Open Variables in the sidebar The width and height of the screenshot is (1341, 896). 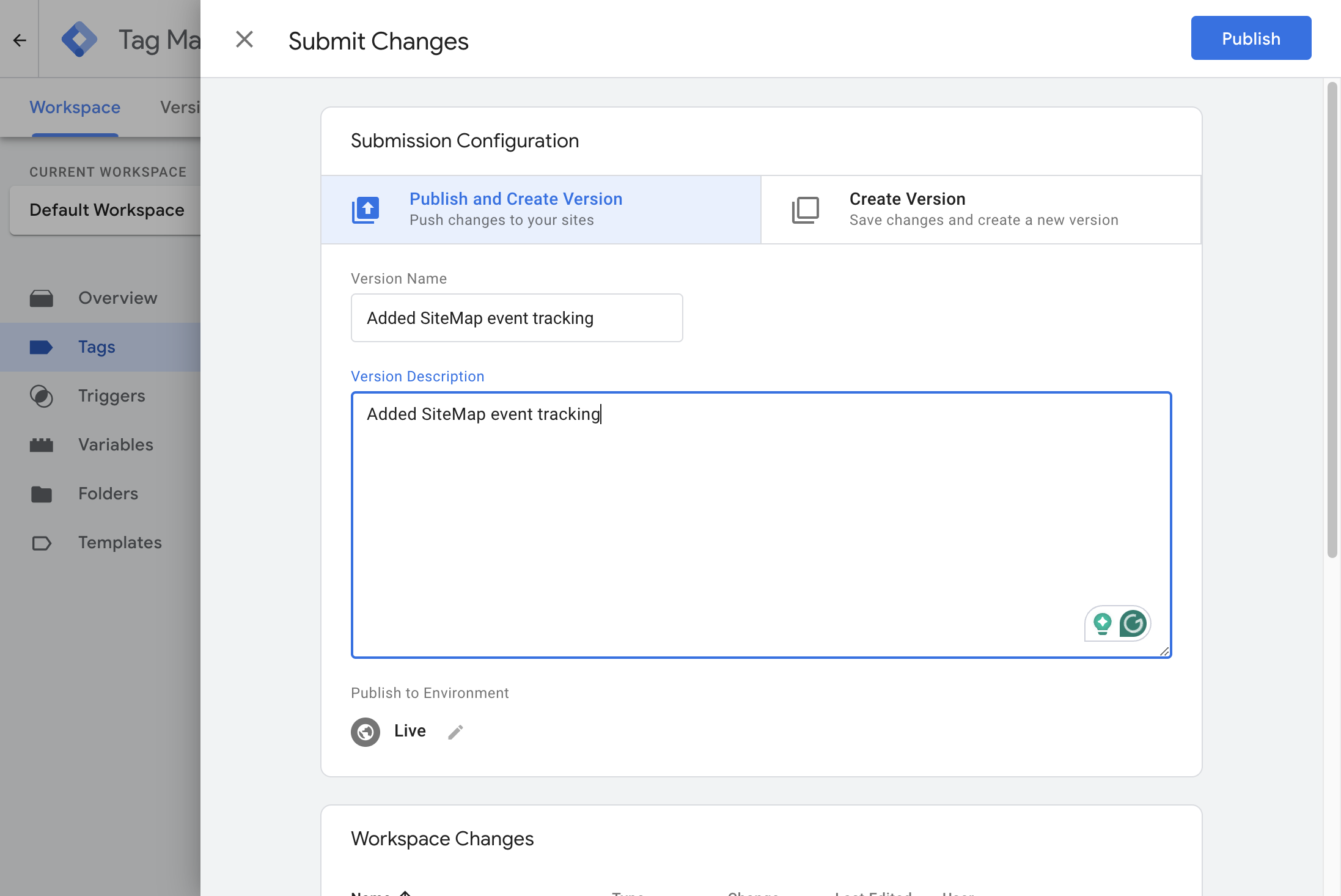coord(100,445)
